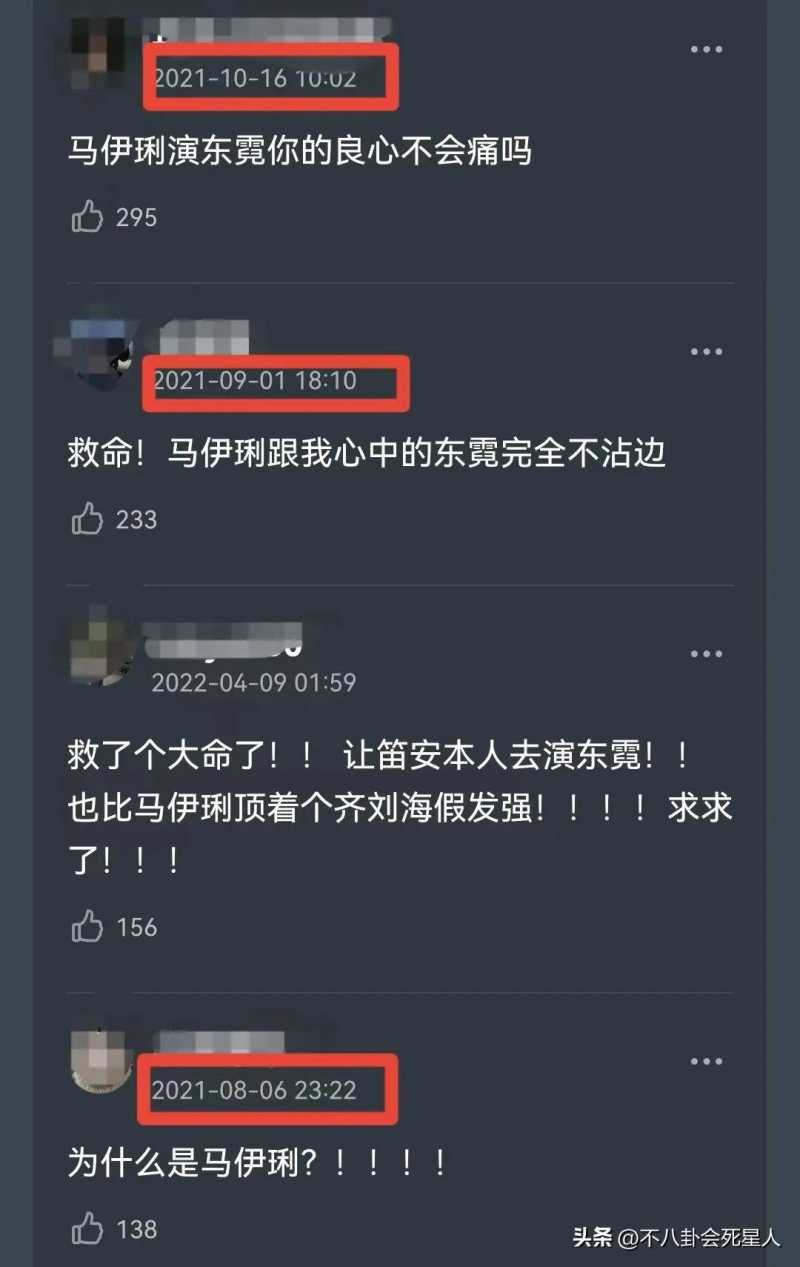Open comment text 为什么是马伊琍？！！！！

point(257,1162)
